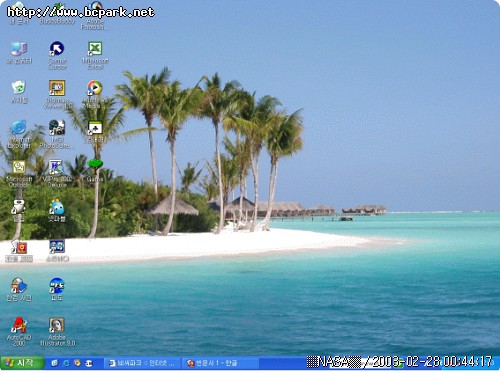Screen dimensions: 500x374
Task: Switch to the 빈문서 1 - 한글 taskbar window
Action: point(220,363)
